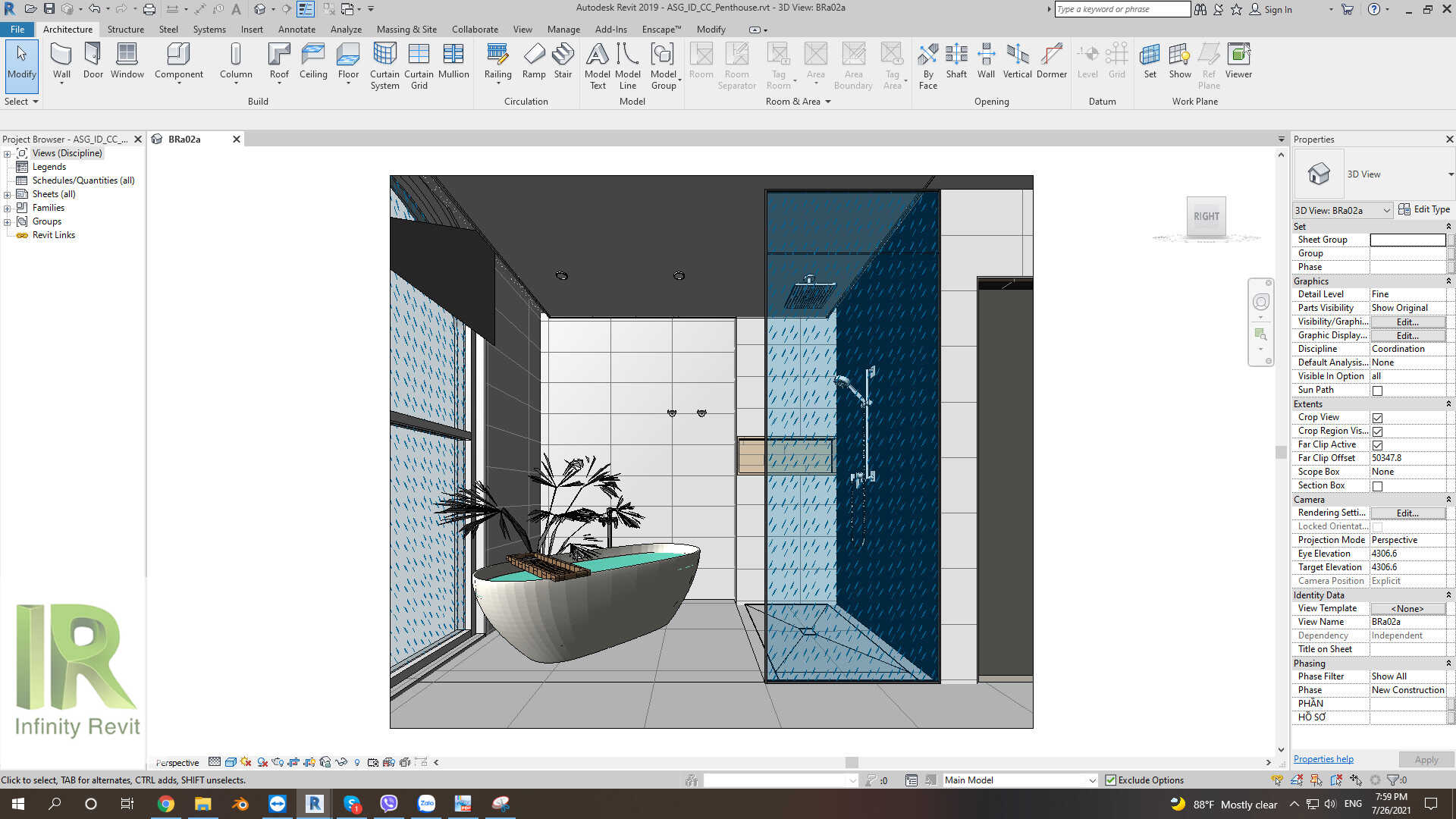Open the Properties help link
This screenshot has height=819, width=1456.
click(x=1323, y=758)
